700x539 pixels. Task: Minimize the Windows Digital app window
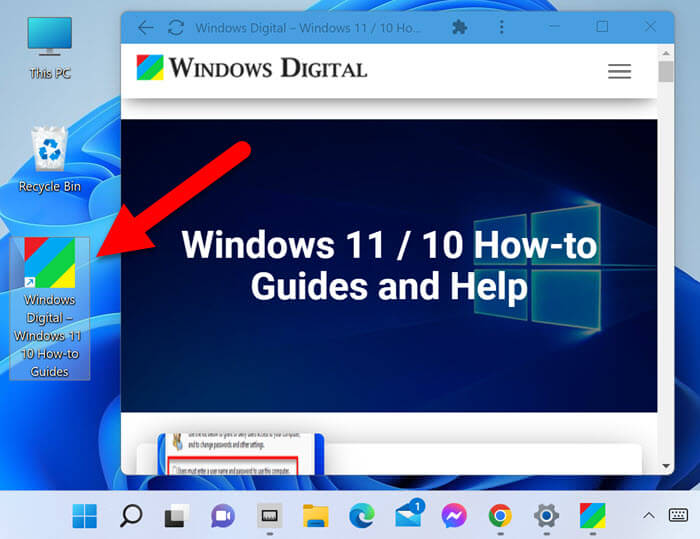554,27
